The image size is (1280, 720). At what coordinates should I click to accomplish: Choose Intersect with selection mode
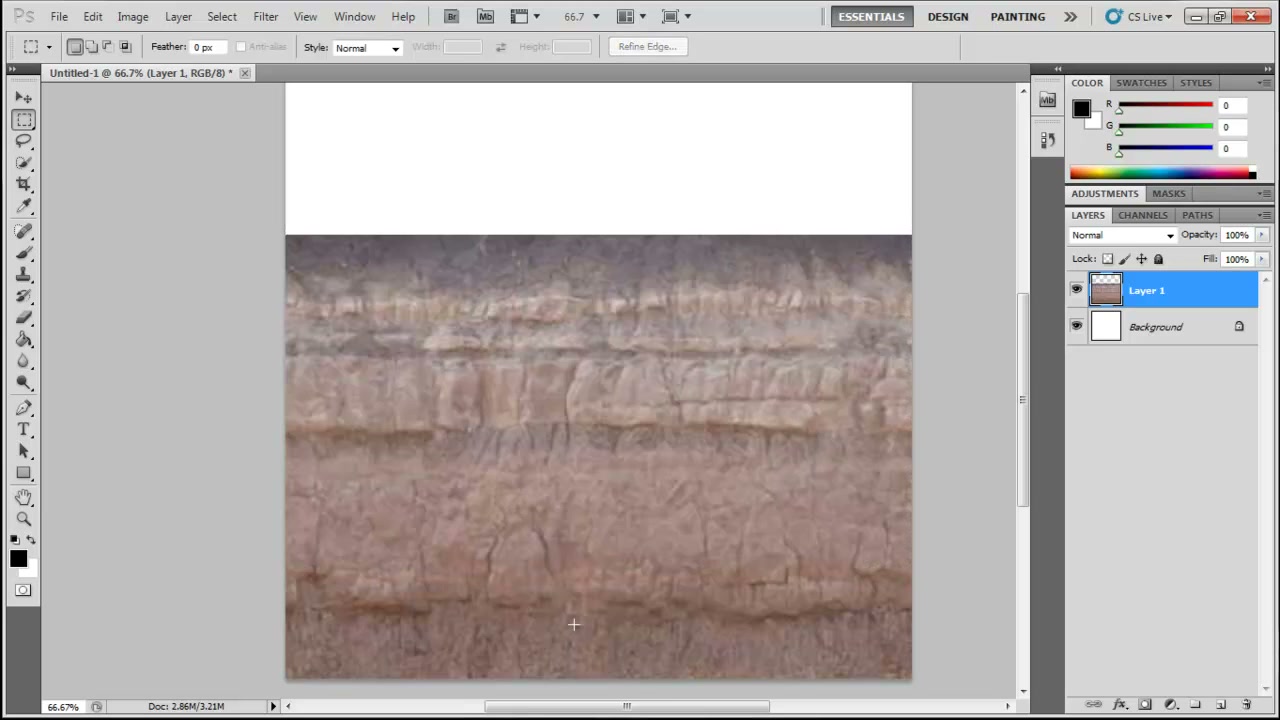(125, 47)
